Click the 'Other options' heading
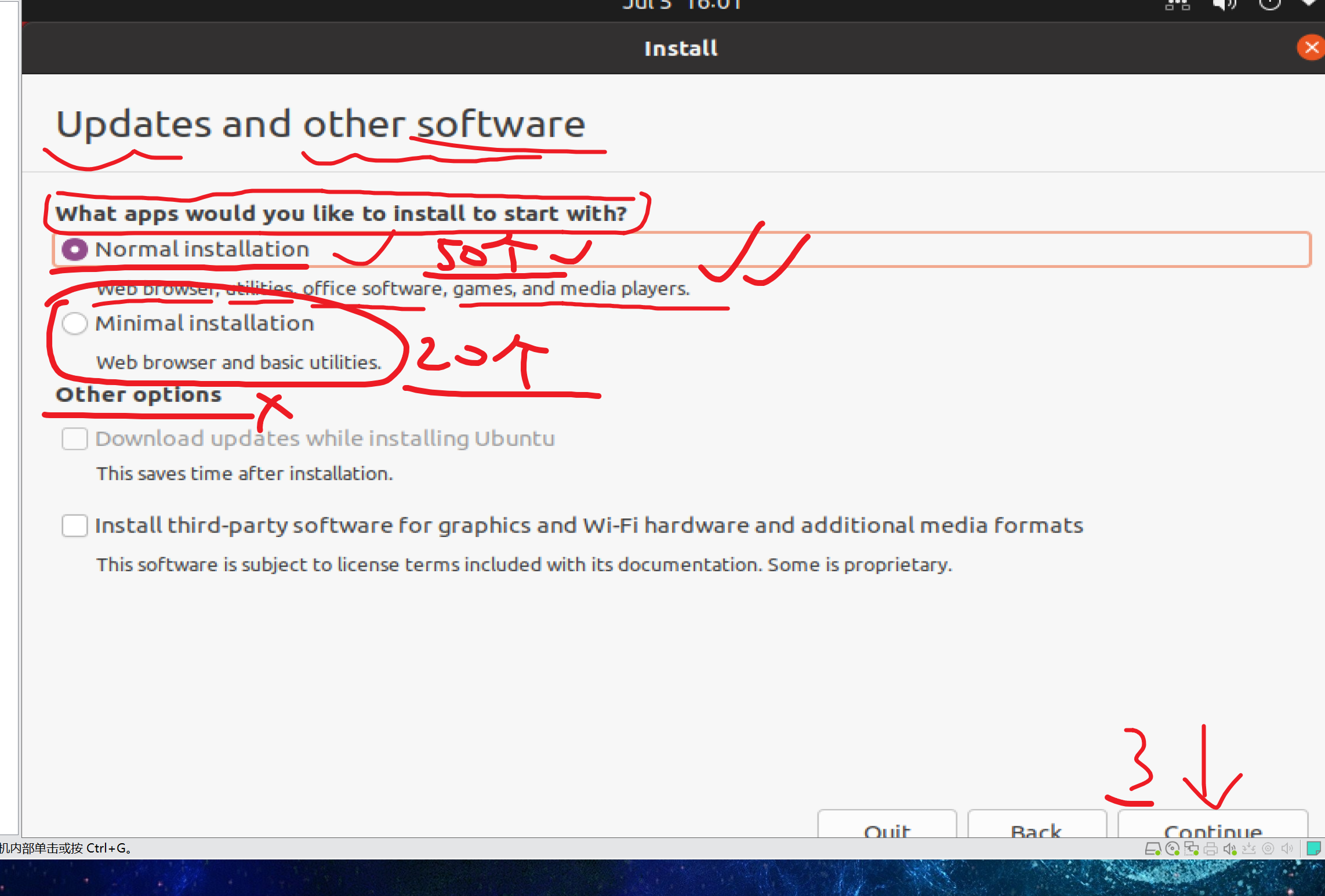 point(139,395)
